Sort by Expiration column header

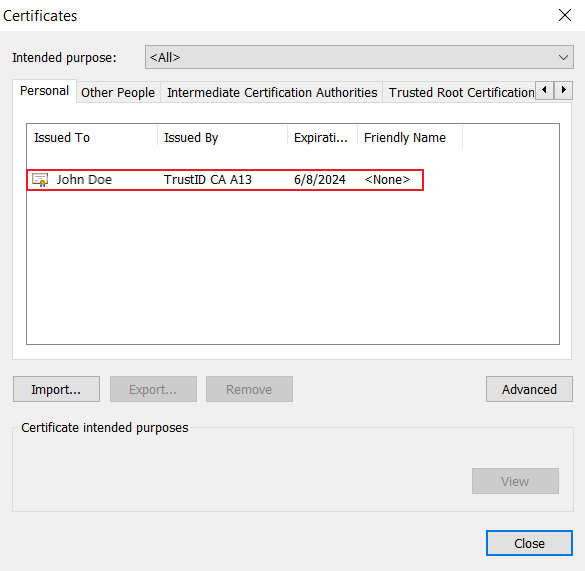(322, 137)
